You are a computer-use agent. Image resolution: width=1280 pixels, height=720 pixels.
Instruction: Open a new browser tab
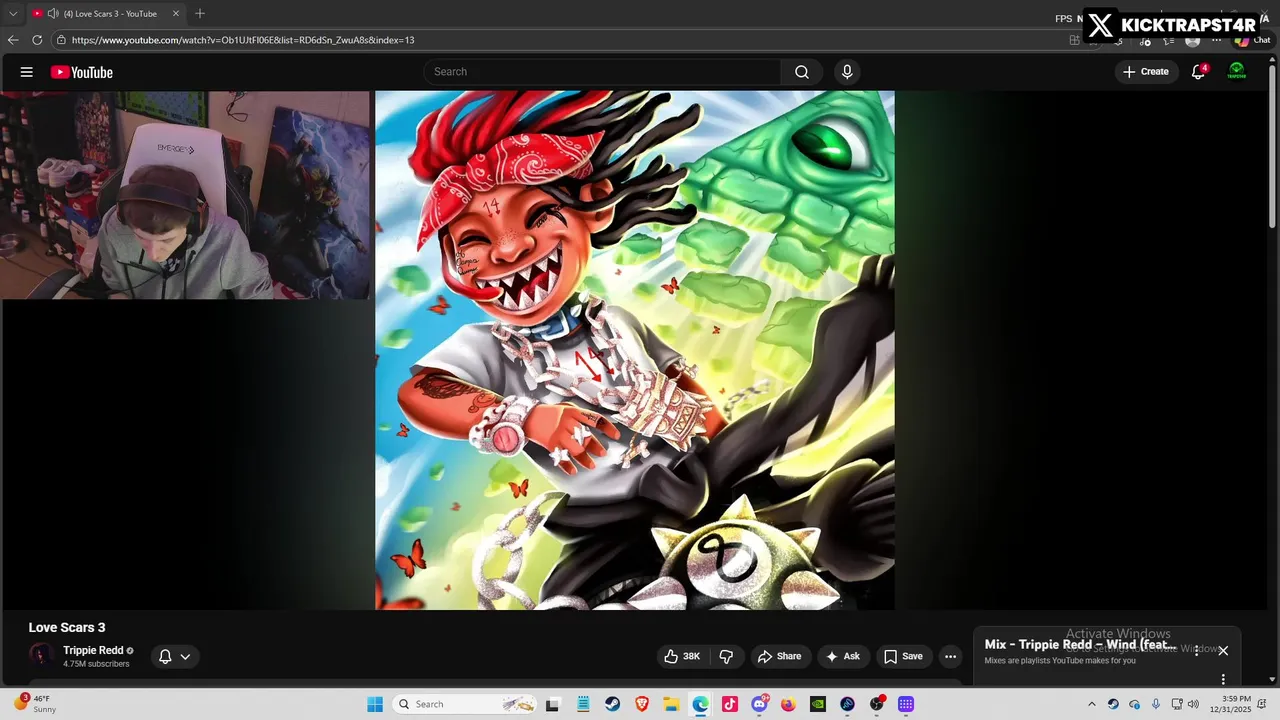(x=200, y=14)
